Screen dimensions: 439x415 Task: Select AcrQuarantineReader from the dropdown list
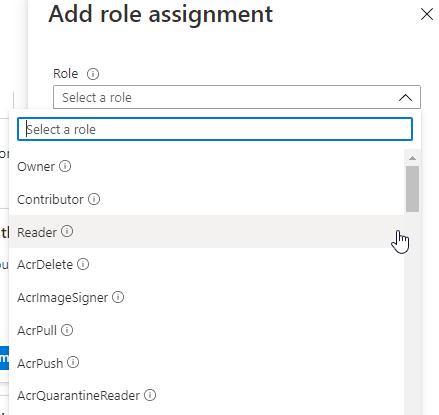pos(206,395)
